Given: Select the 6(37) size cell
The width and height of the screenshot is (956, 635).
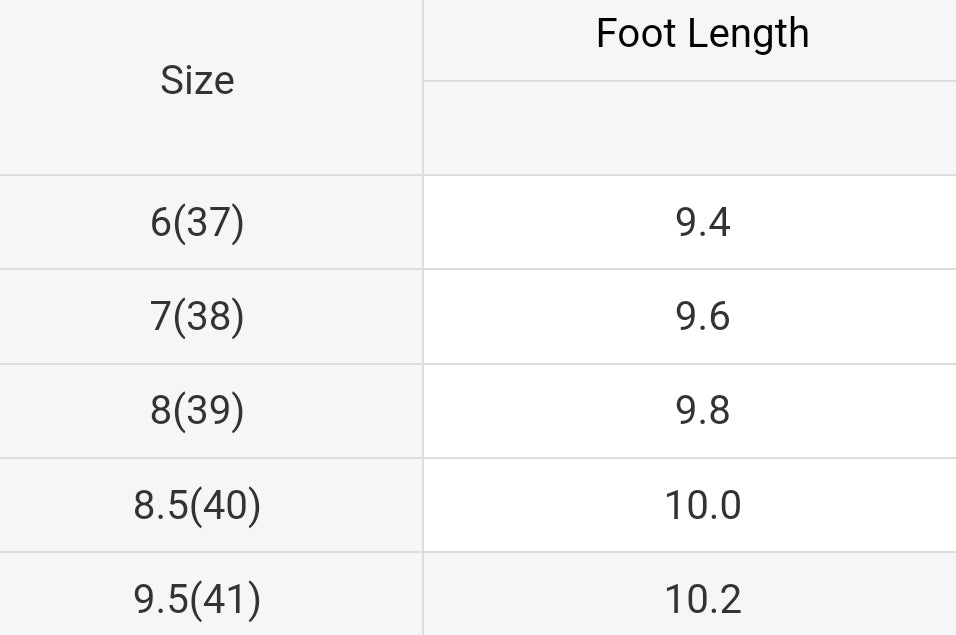Looking at the screenshot, I should [x=197, y=222].
